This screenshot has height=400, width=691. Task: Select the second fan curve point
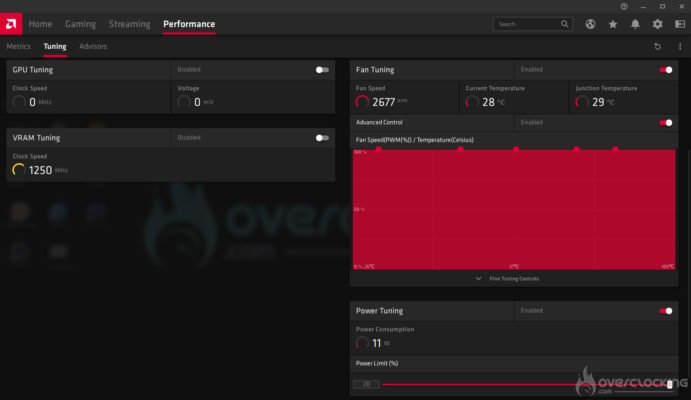[460, 150]
